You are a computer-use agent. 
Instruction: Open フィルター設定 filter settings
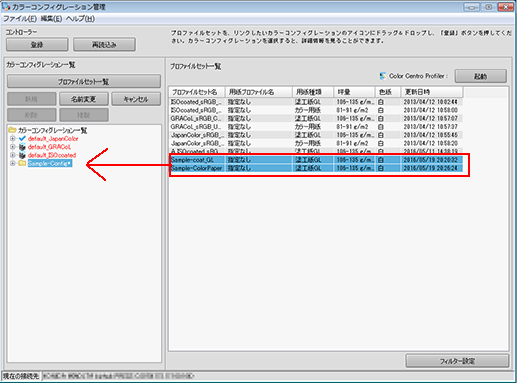[457, 361]
